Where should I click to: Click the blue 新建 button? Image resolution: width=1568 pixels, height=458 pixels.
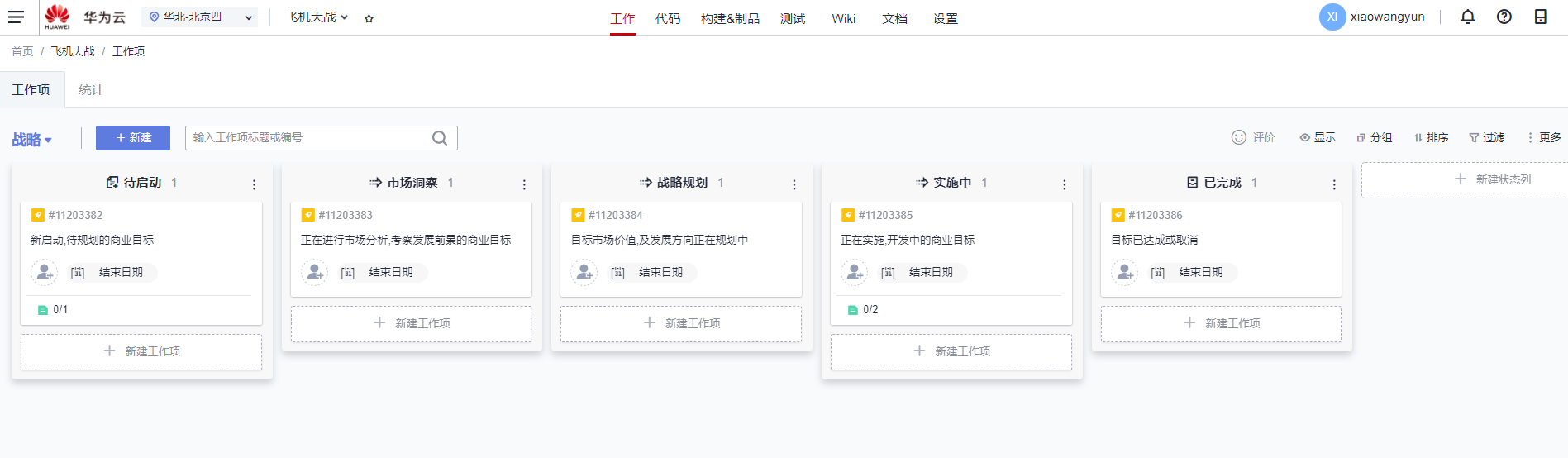(x=133, y=138)
